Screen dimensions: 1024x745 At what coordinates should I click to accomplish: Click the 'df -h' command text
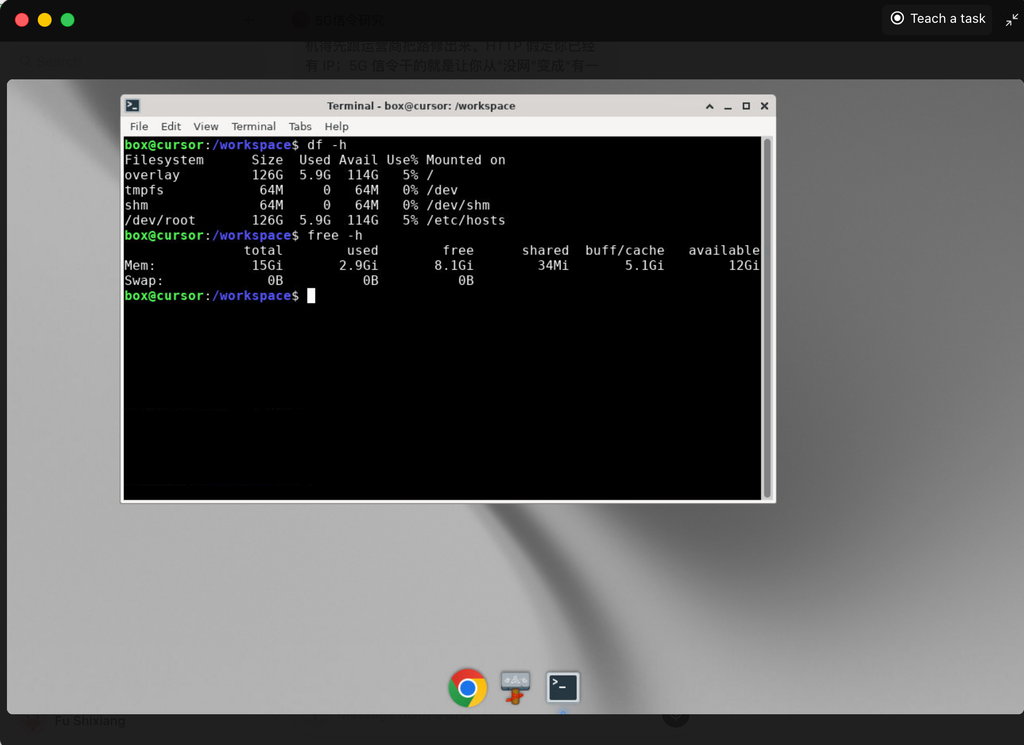click(327, 145)
